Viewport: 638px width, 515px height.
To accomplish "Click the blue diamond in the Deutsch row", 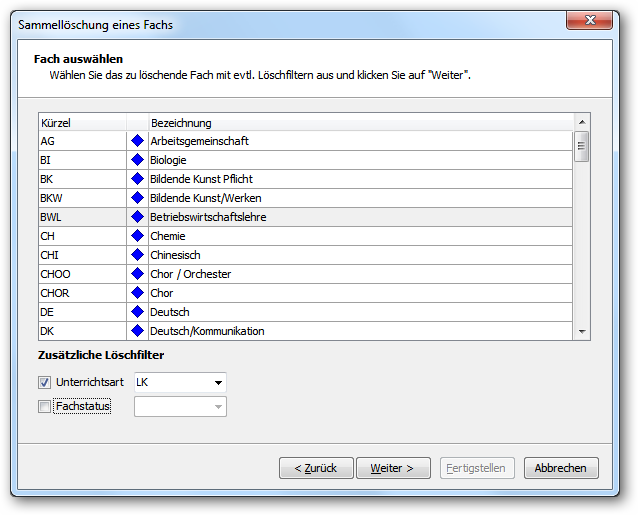I will (138, 312).
